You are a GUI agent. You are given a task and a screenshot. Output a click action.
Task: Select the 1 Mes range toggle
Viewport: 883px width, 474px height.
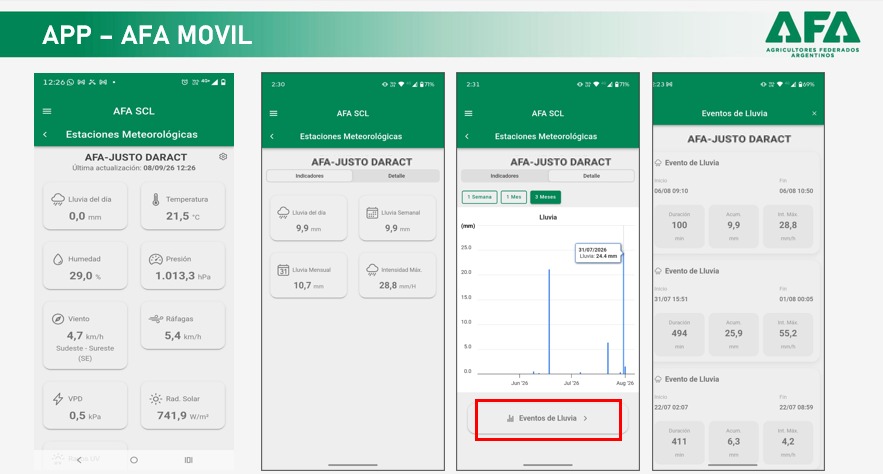514,197
